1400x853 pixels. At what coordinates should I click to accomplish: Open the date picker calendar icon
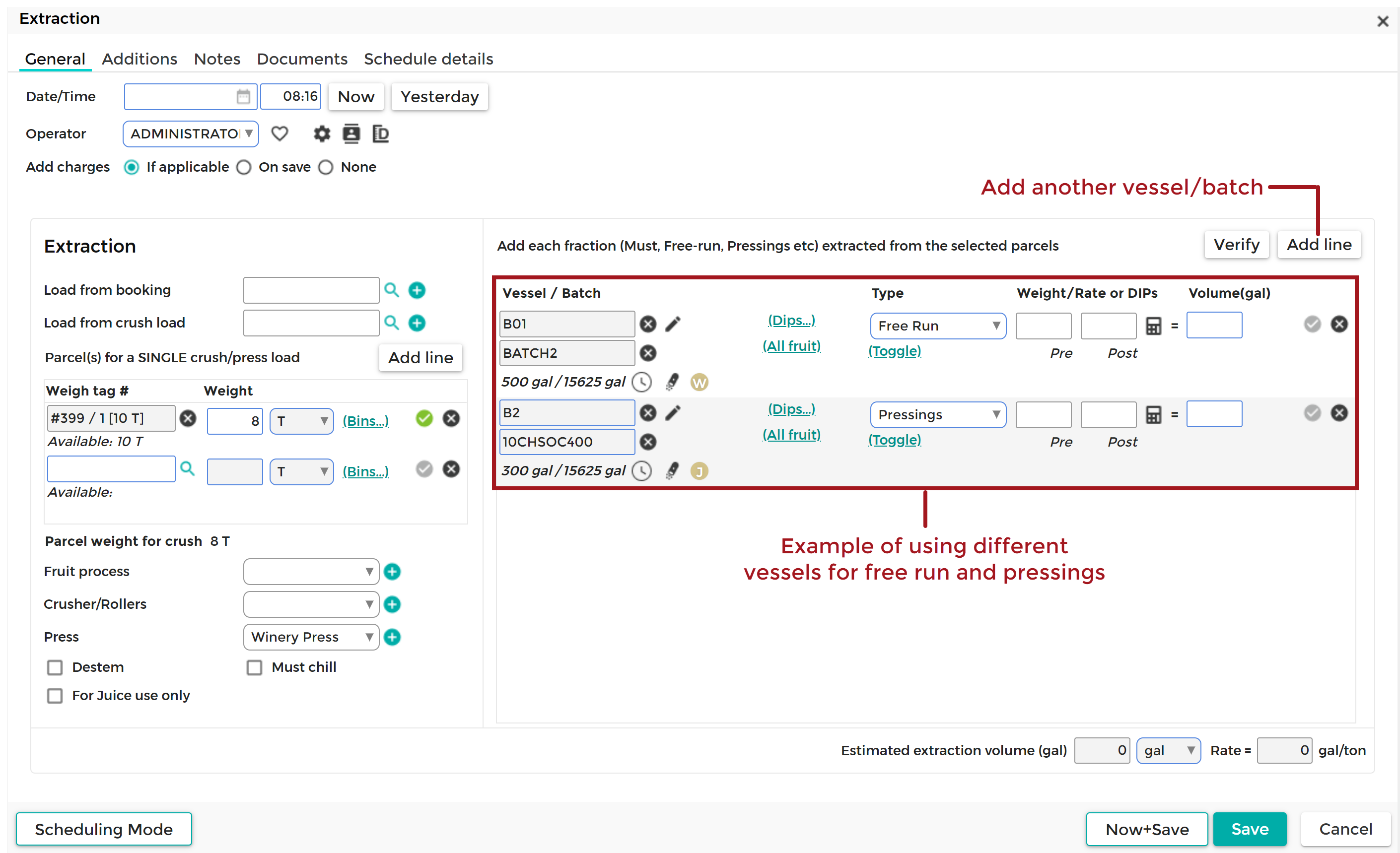click(243, 97)
